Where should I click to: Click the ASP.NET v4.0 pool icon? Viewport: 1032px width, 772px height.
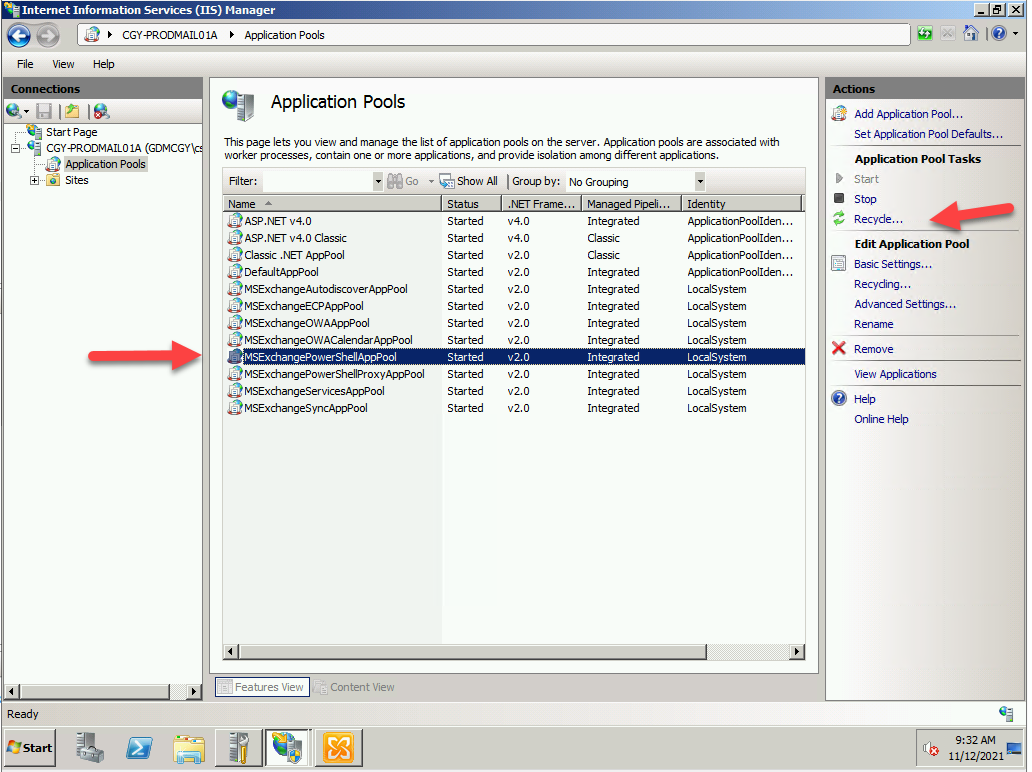point(234,220)
